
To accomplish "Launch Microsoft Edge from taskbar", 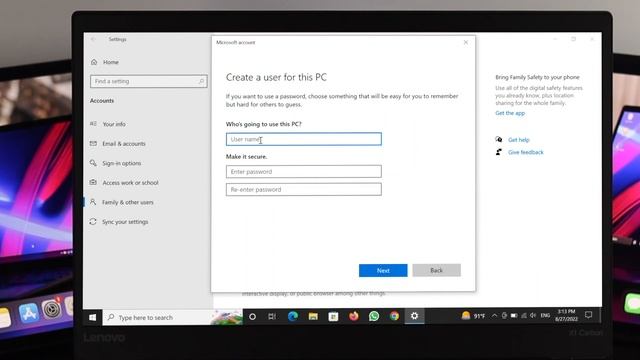I will click(x=292, y=316).
